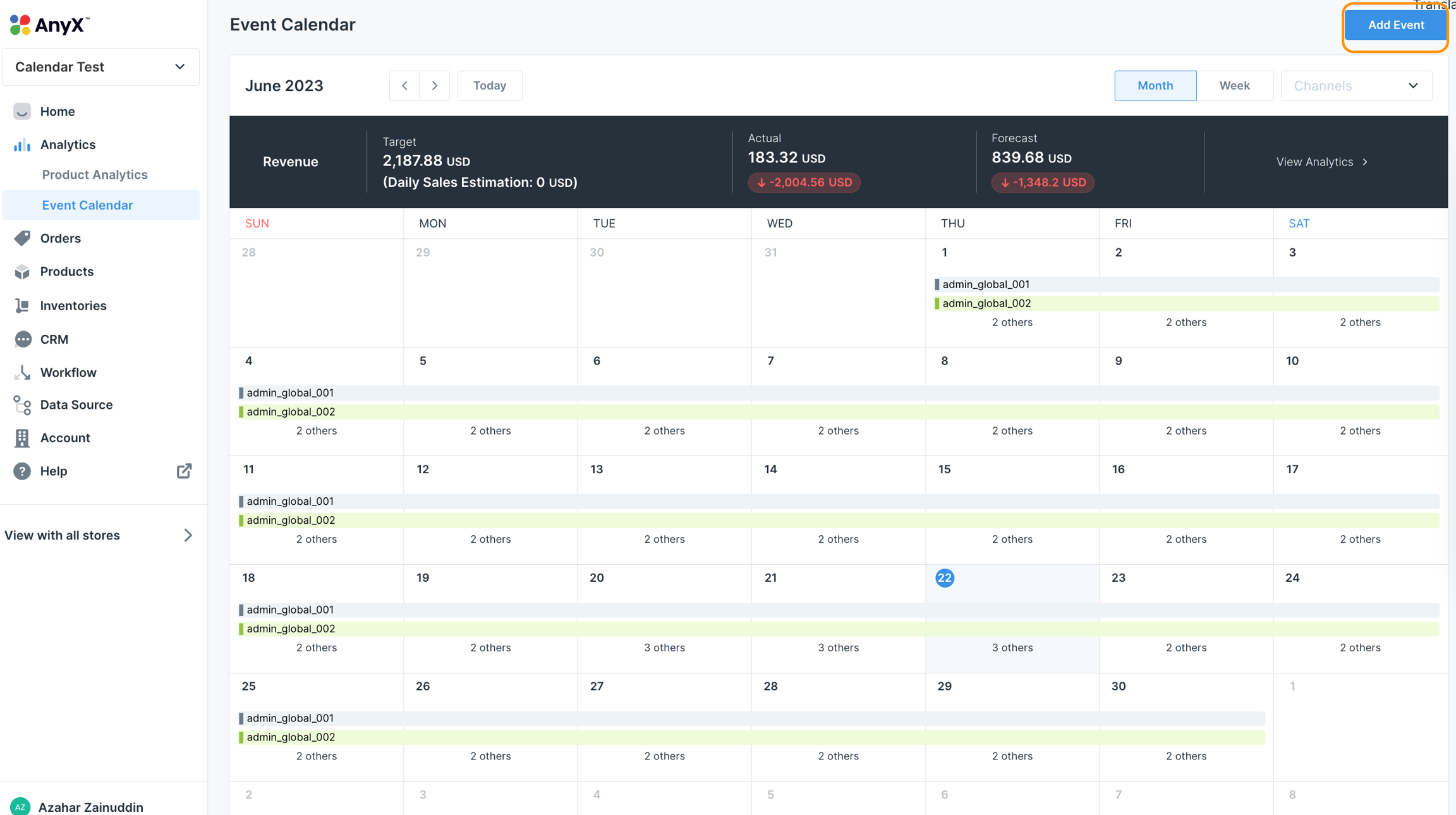1456x815 pixels.
Task: Click the Home sidebar icon
Action: point(22,111)
